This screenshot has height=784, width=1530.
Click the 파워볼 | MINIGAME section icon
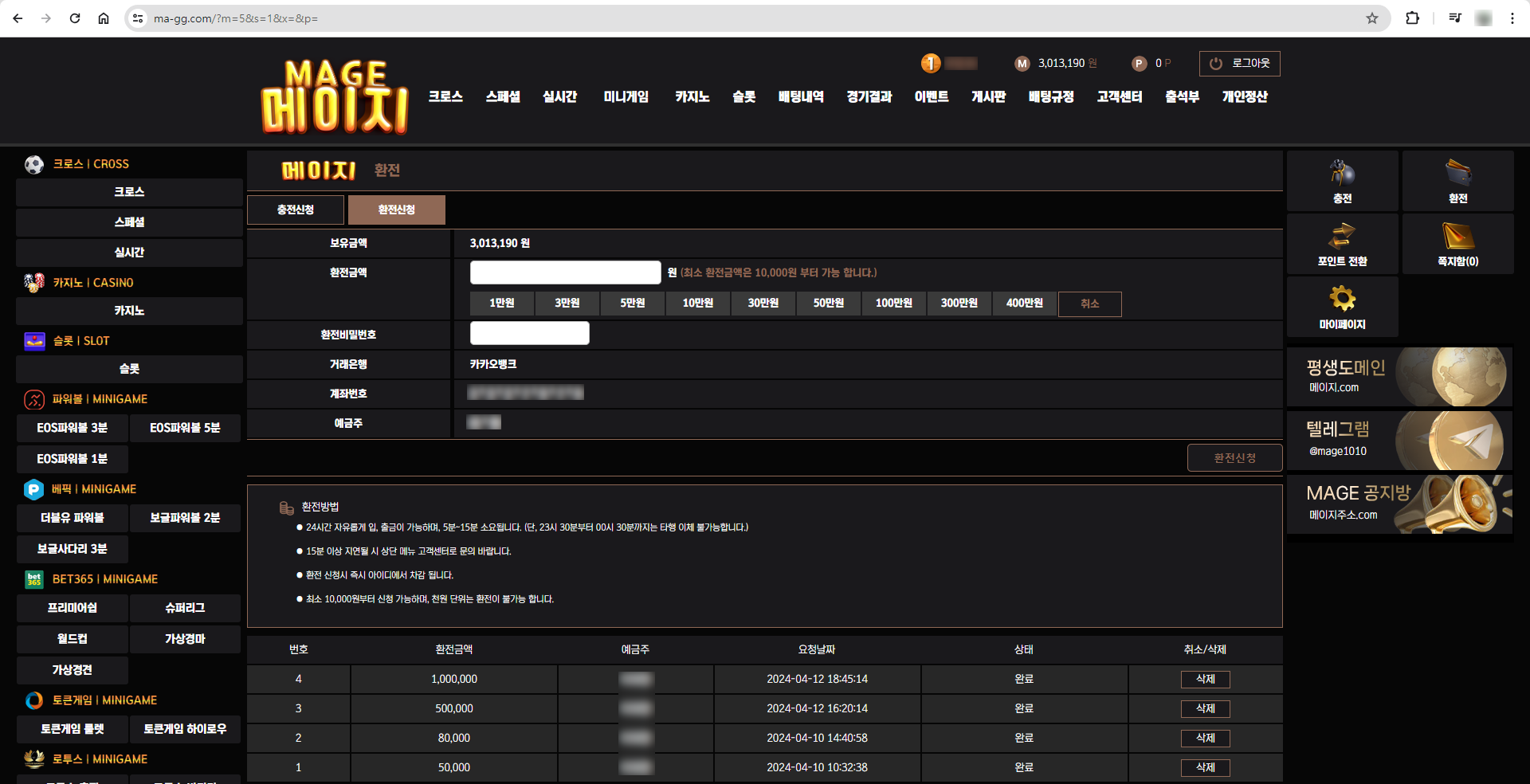click(34, 399)
